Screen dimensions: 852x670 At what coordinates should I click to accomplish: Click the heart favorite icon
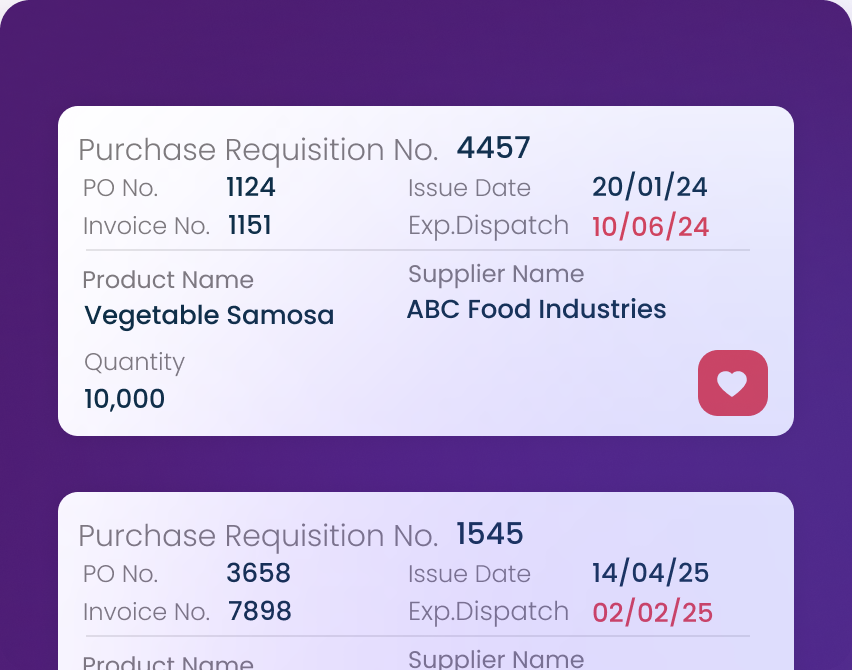pyautogui.click(x=732, y=383)
